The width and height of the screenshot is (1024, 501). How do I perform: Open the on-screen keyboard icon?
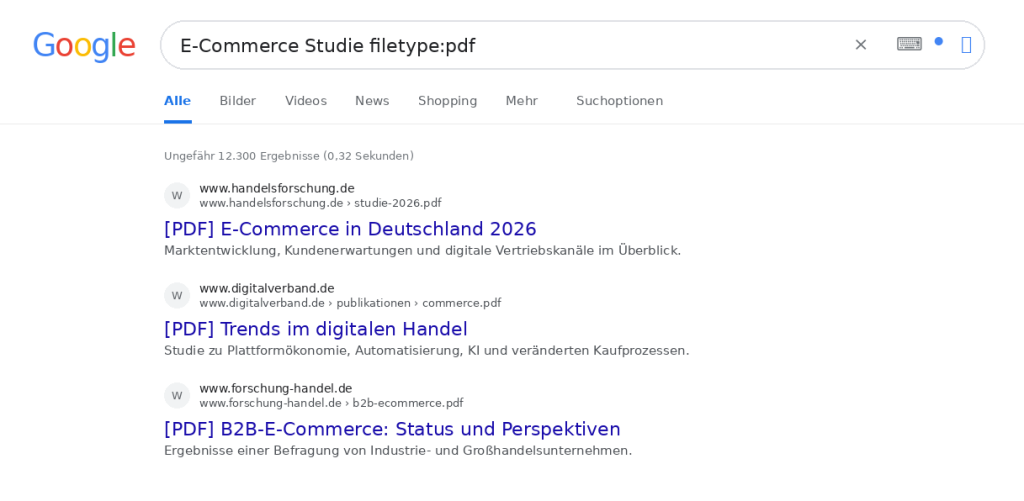(909, 44)
